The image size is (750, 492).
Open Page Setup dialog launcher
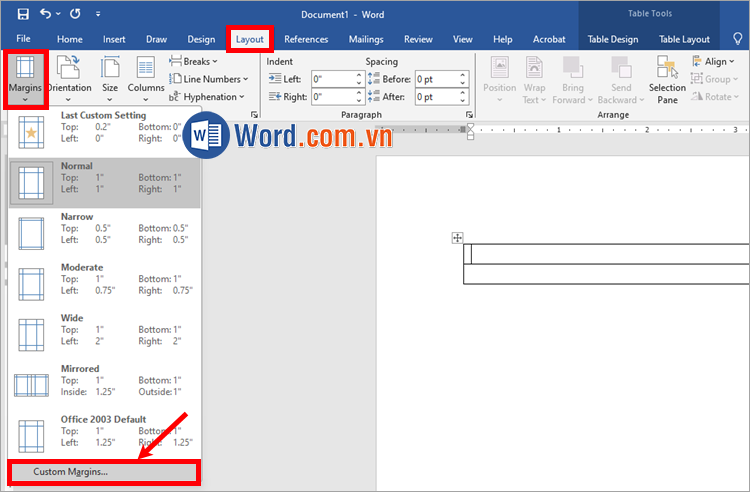[x=254, y=115]
